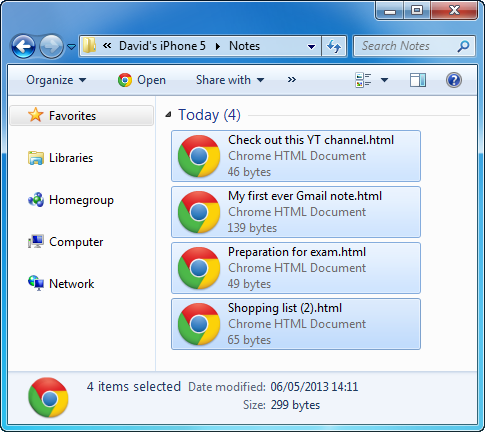Click the 4 items selected label
Screen dimensions: 485x432
[134, 387]
